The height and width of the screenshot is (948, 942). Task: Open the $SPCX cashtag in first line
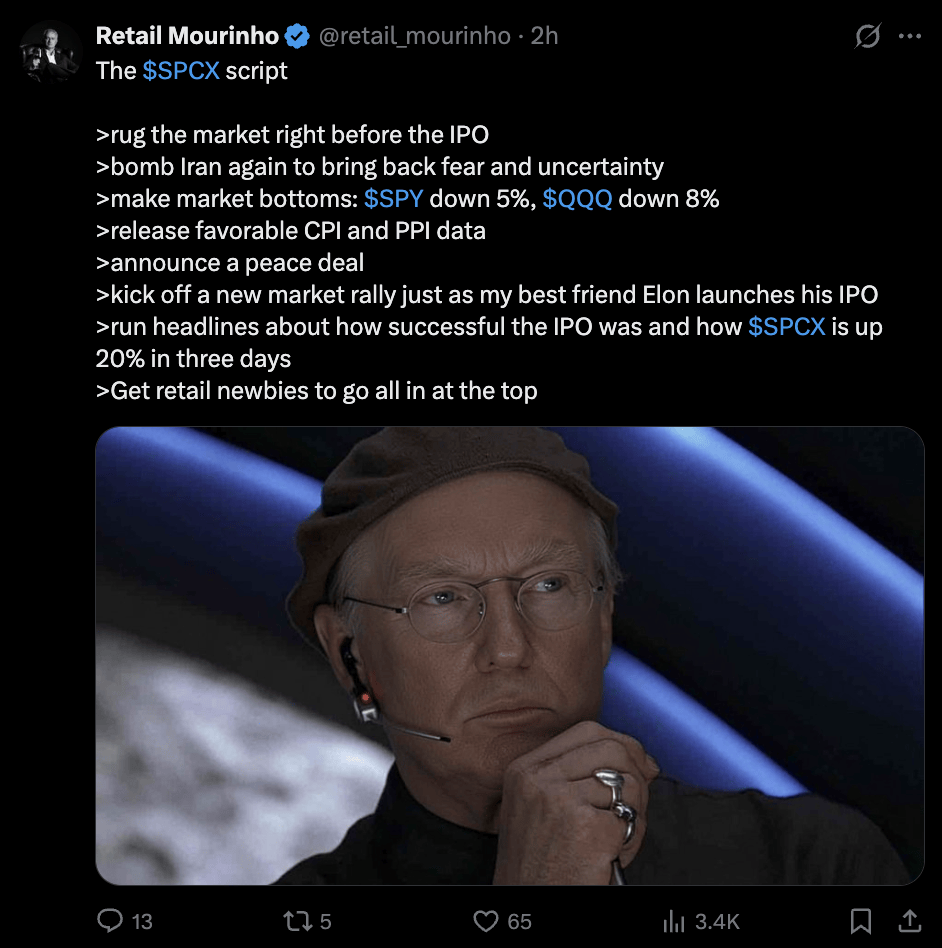tap(181, 71)
